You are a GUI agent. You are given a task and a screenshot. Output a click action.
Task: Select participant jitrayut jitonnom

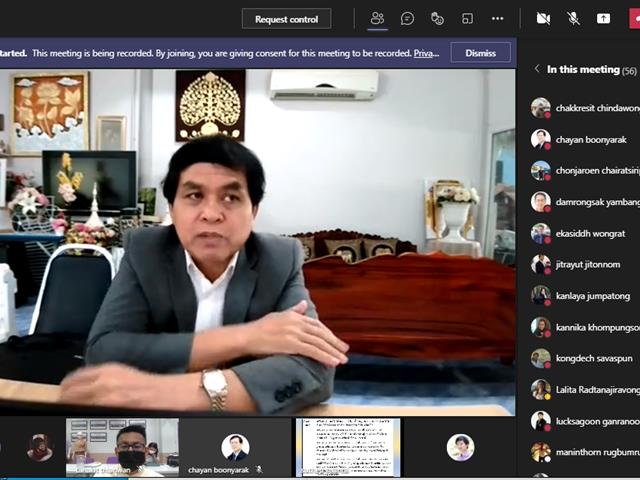click(584, 264)
